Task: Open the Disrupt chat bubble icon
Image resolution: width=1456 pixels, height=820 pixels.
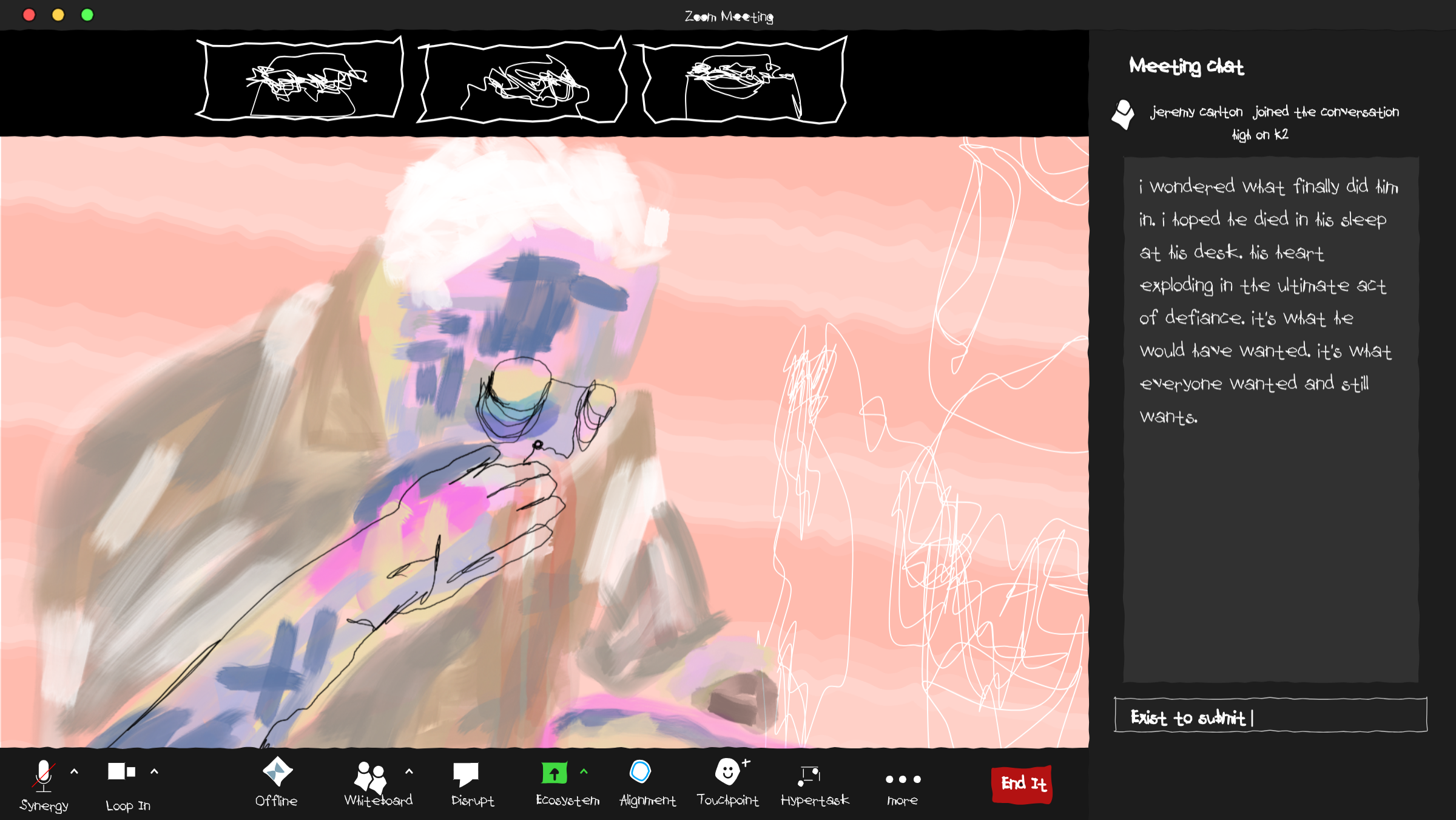Action: click(x=466, y=774)
